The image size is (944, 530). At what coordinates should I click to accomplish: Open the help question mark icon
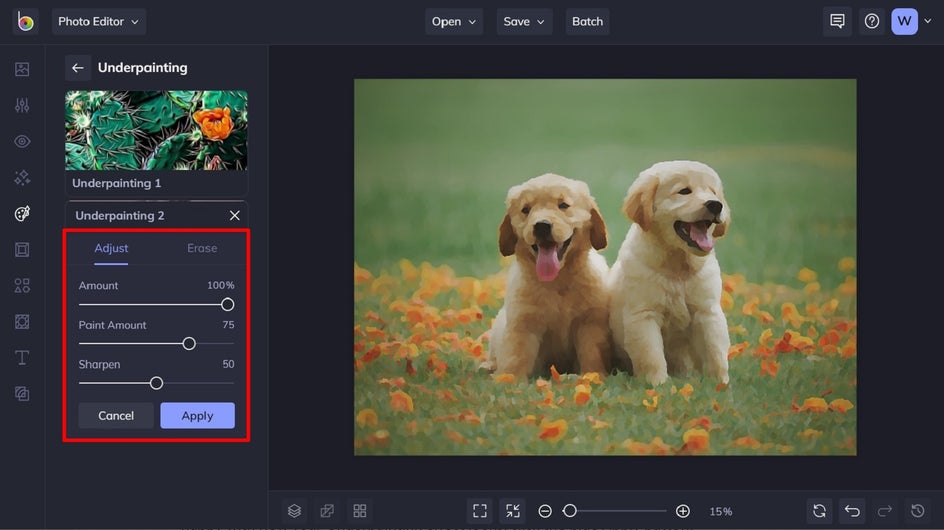click(x=872, y=21)
